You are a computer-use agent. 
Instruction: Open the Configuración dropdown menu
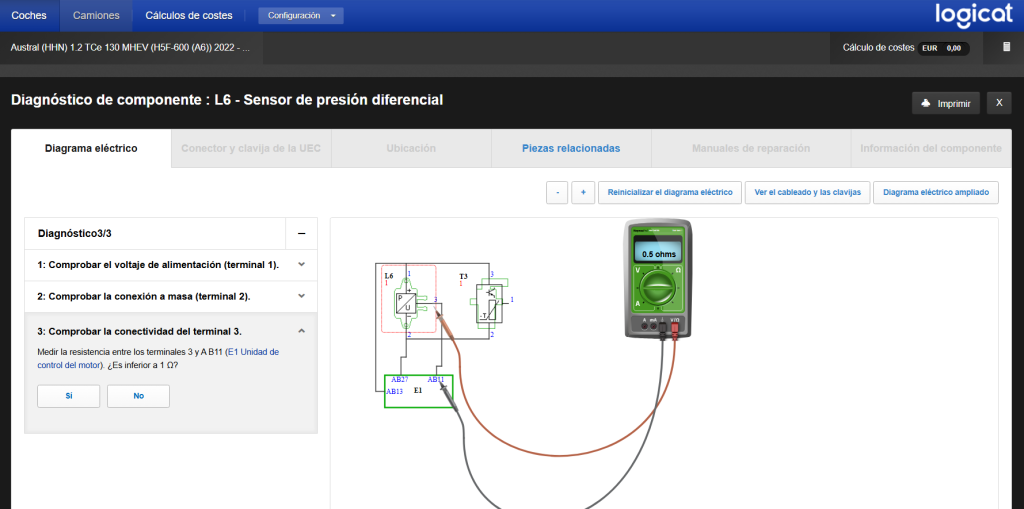point(300,16)
